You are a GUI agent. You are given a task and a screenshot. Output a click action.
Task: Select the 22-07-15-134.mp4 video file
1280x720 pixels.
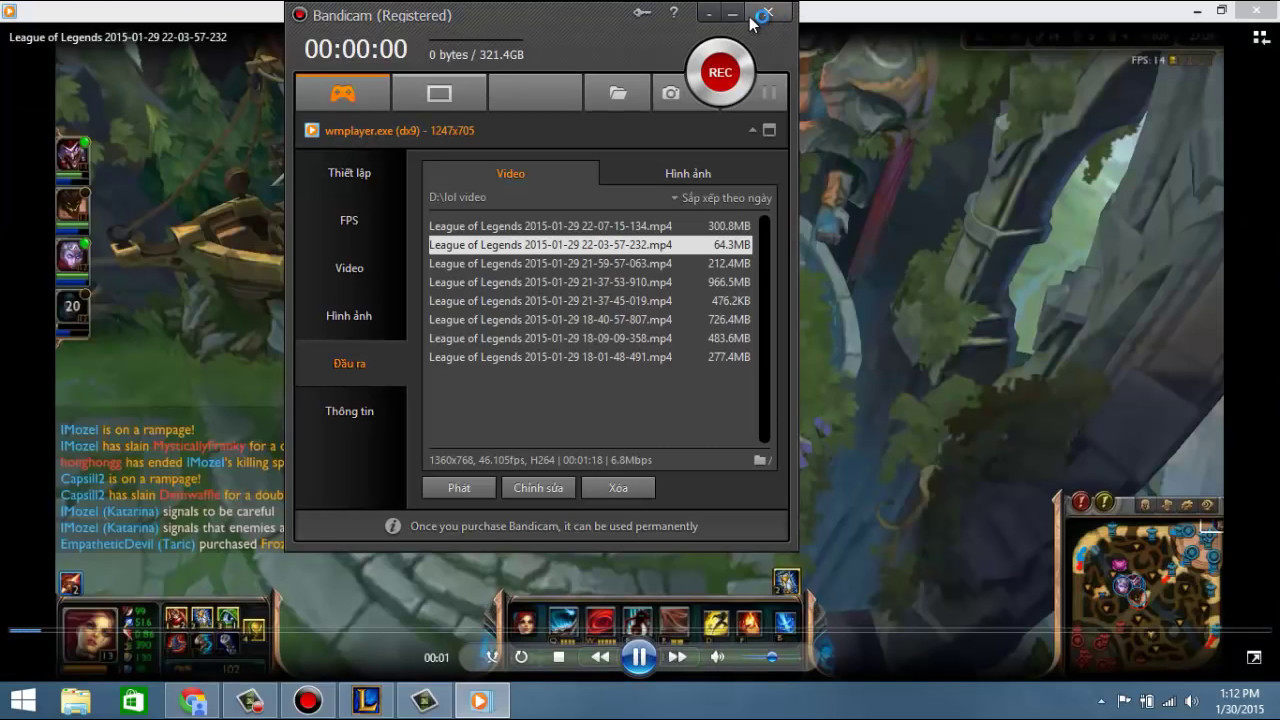[550, 226]
